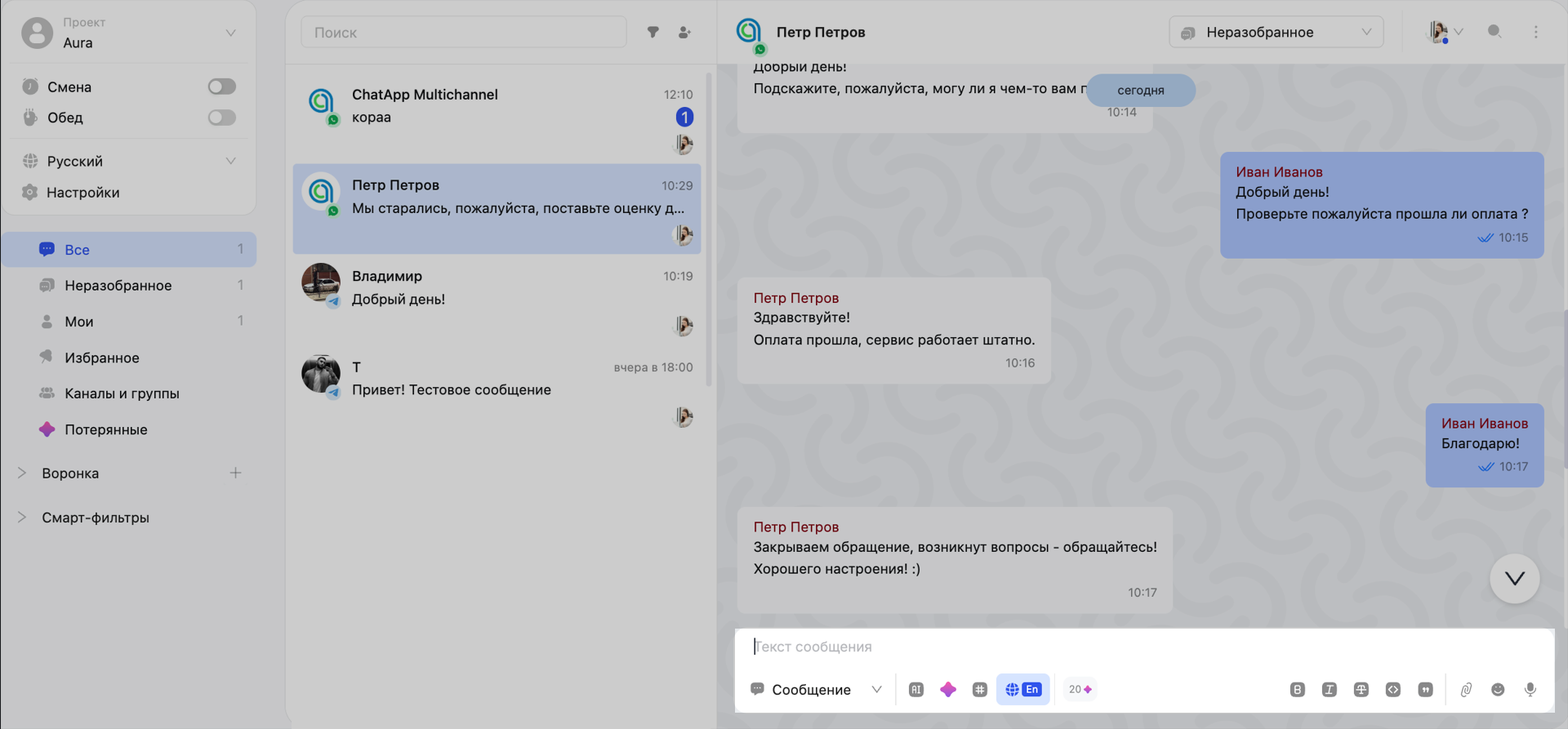
Task: Open Настройки in the sidebar
Action: pos(83,193)
